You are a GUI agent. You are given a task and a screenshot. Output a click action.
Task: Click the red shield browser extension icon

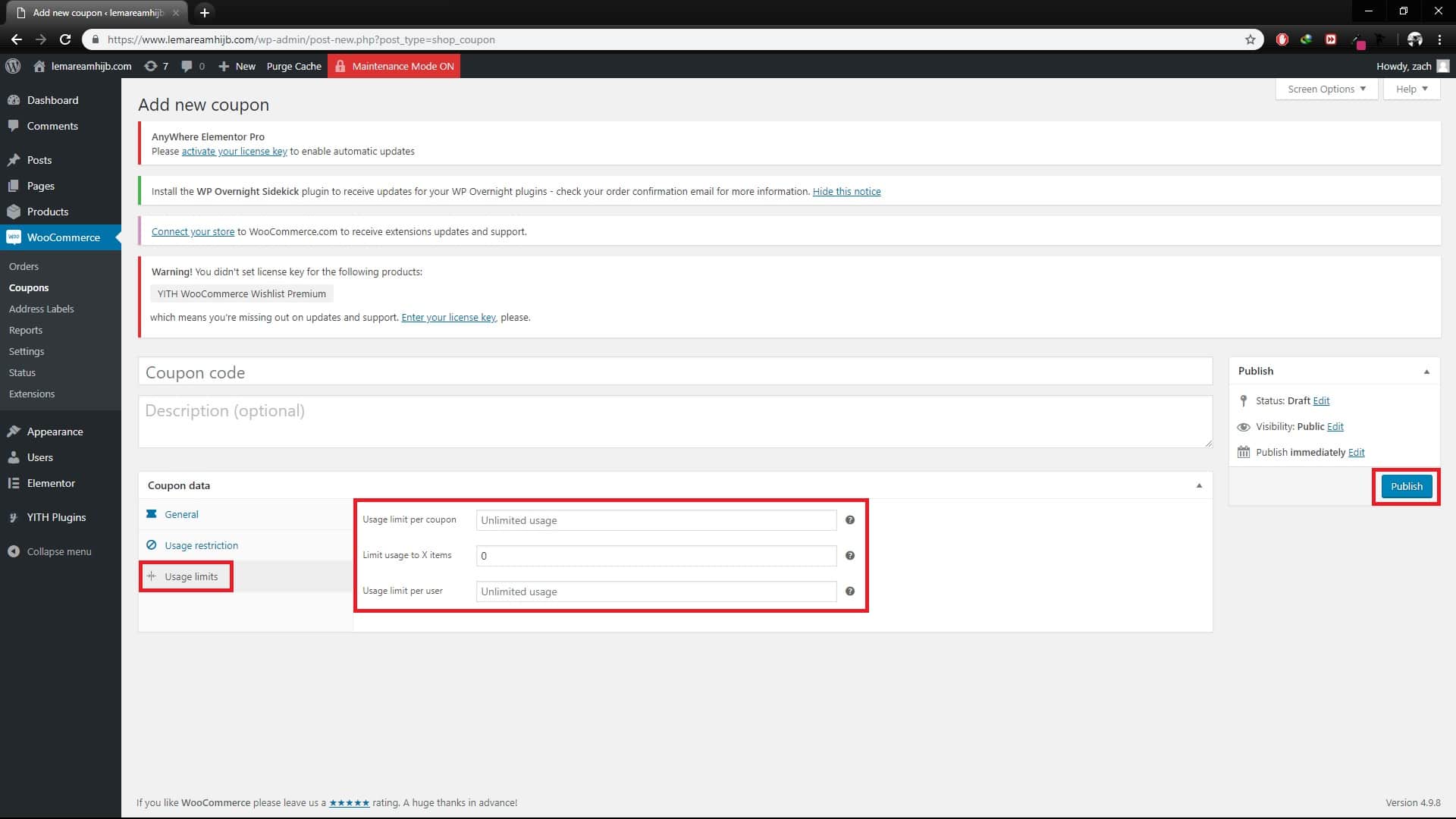(x=1282, y=39)
